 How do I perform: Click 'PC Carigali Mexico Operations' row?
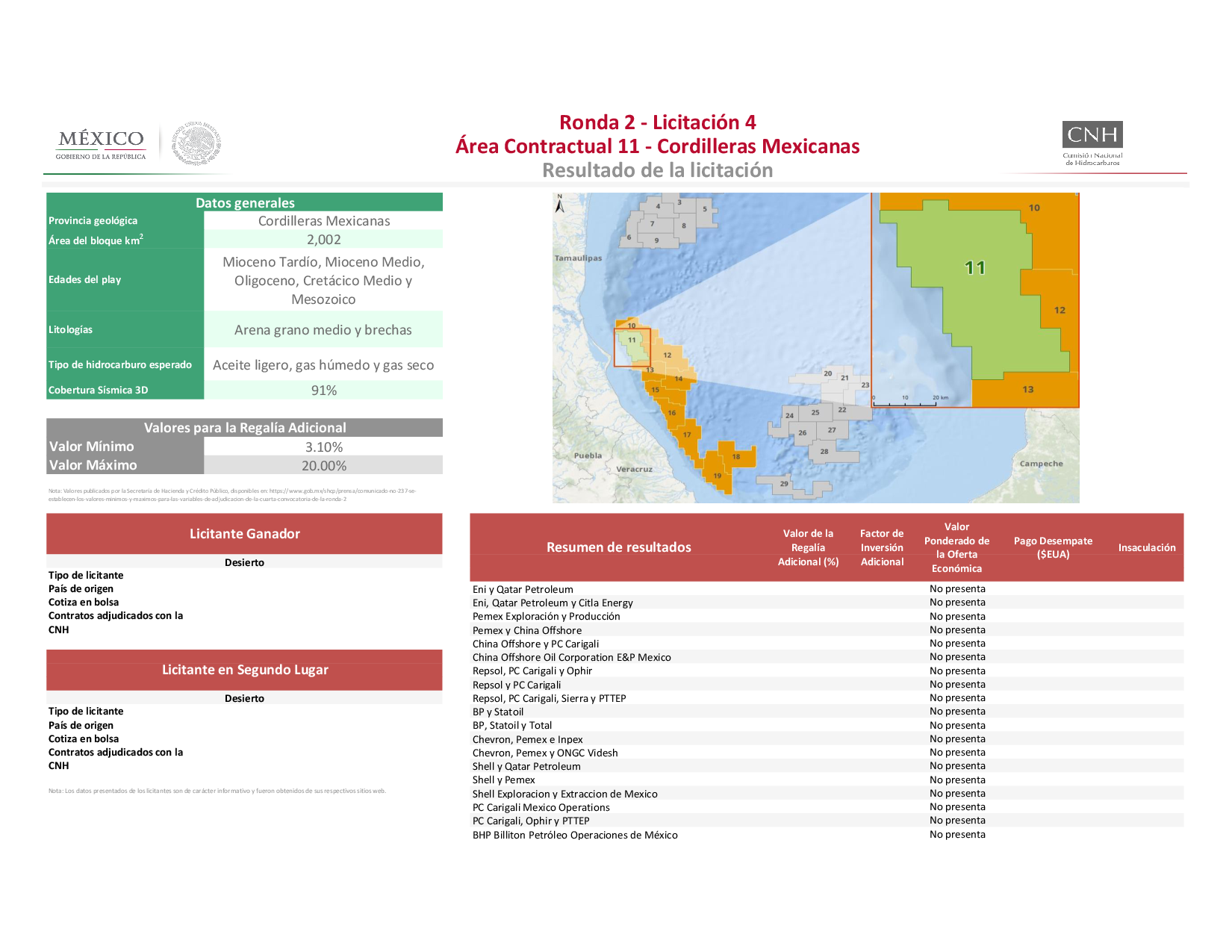pyautogui.click(x=827, y=807)
